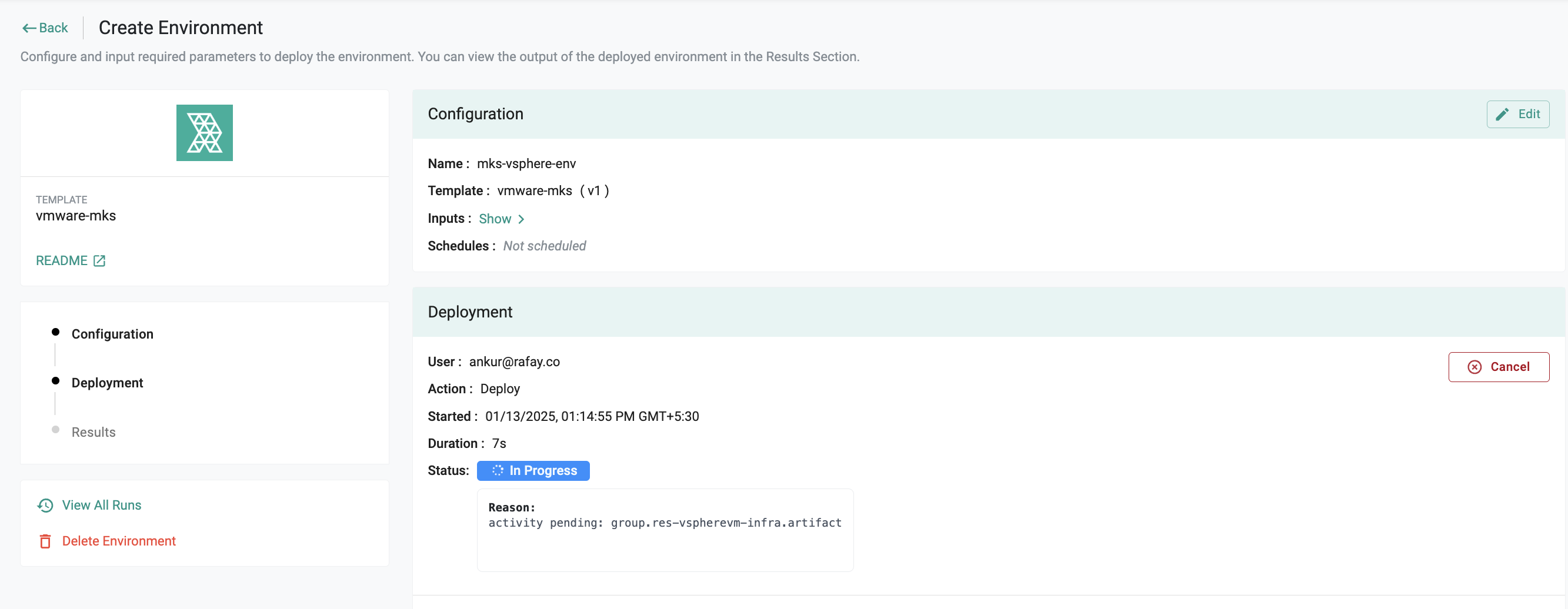Click the vmware-mks name under TEMPLATE

point(76,216)
